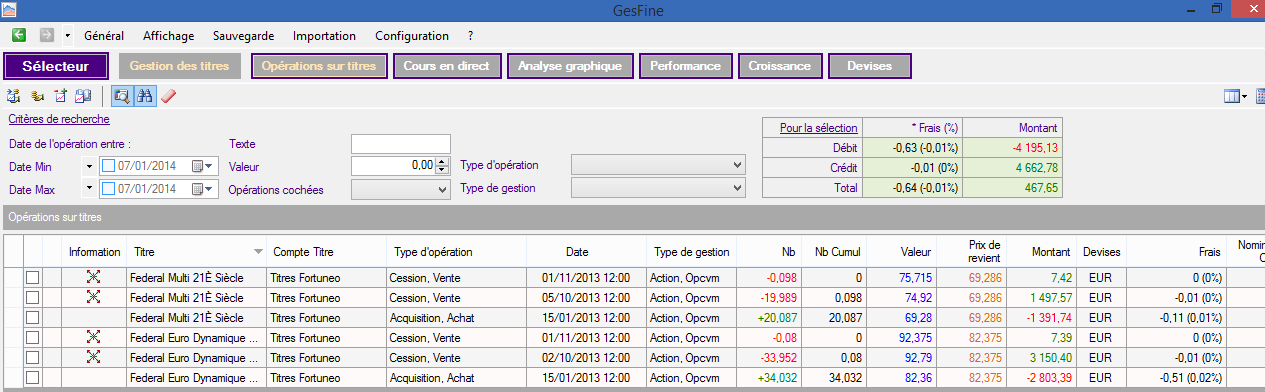Screen dimensions: 1265x392
Task: Check row Federal Euro Dynamique 02/10/2013
Action: (x=33, y=357)
